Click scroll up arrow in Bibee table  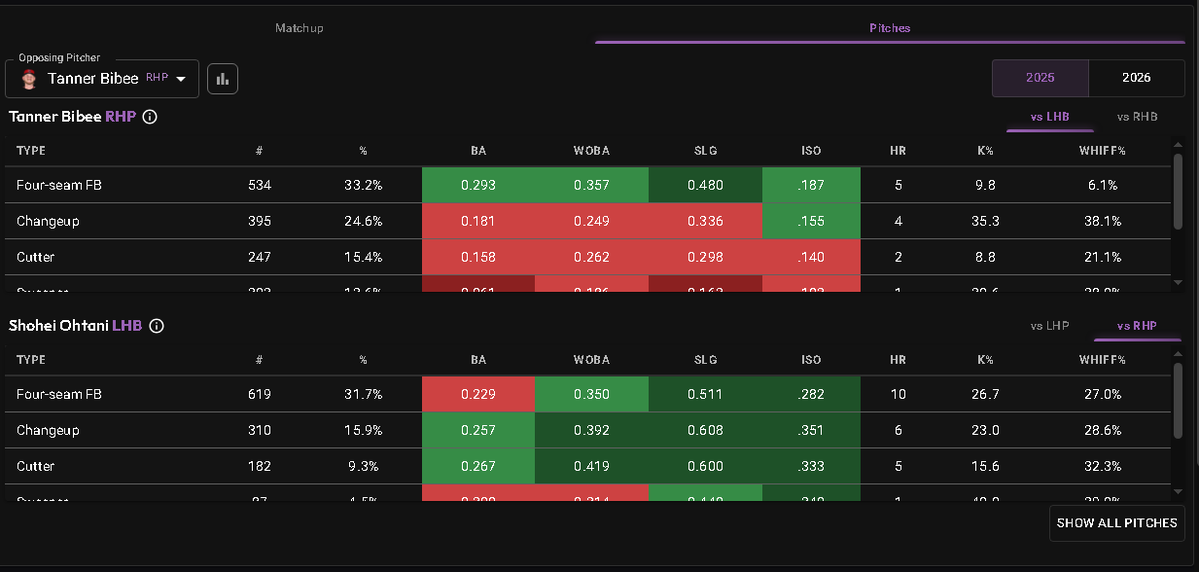click(x=1178, y=145)
